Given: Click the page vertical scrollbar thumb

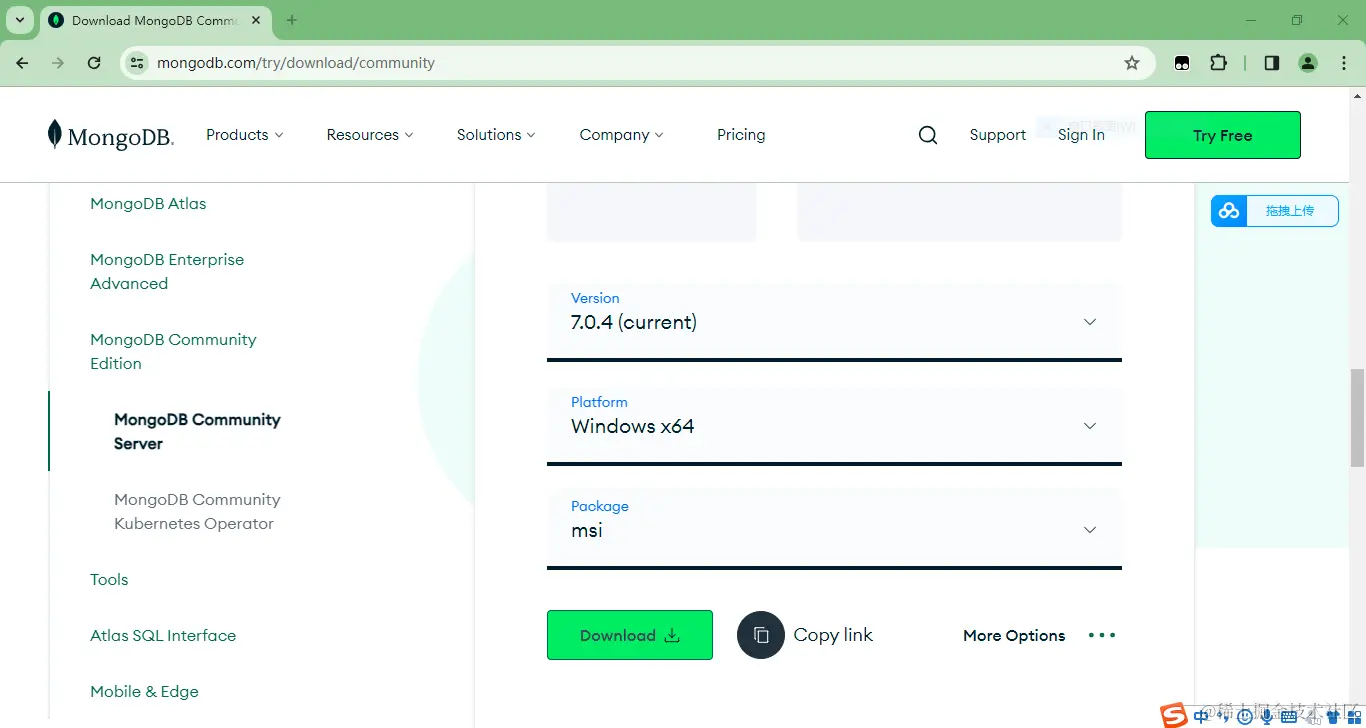Looking at the screenshot, I should click(1357, 417).
